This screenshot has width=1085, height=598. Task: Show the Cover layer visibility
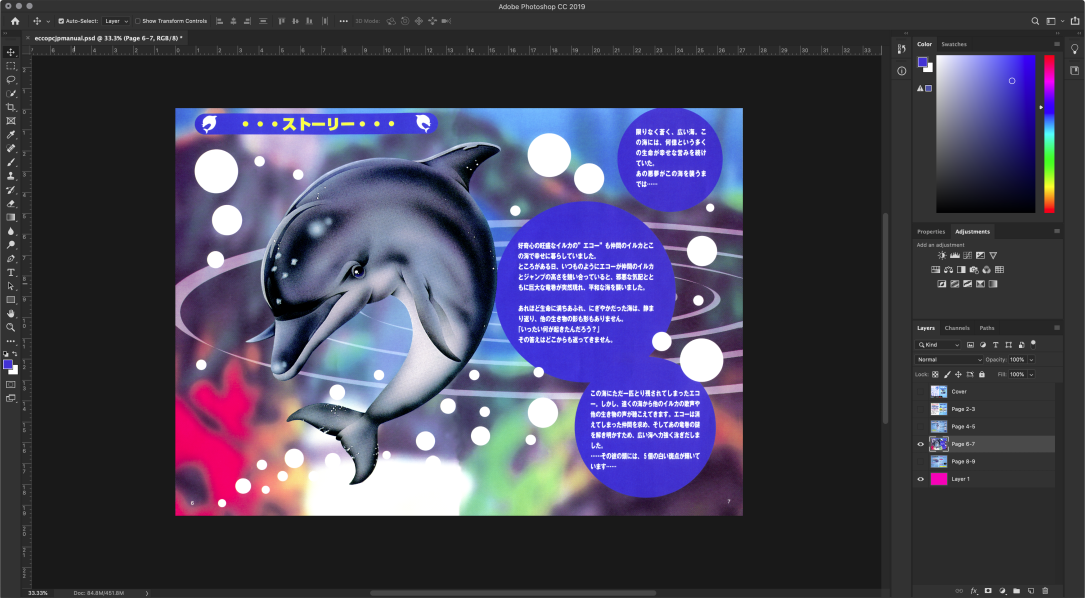point(921,392)
